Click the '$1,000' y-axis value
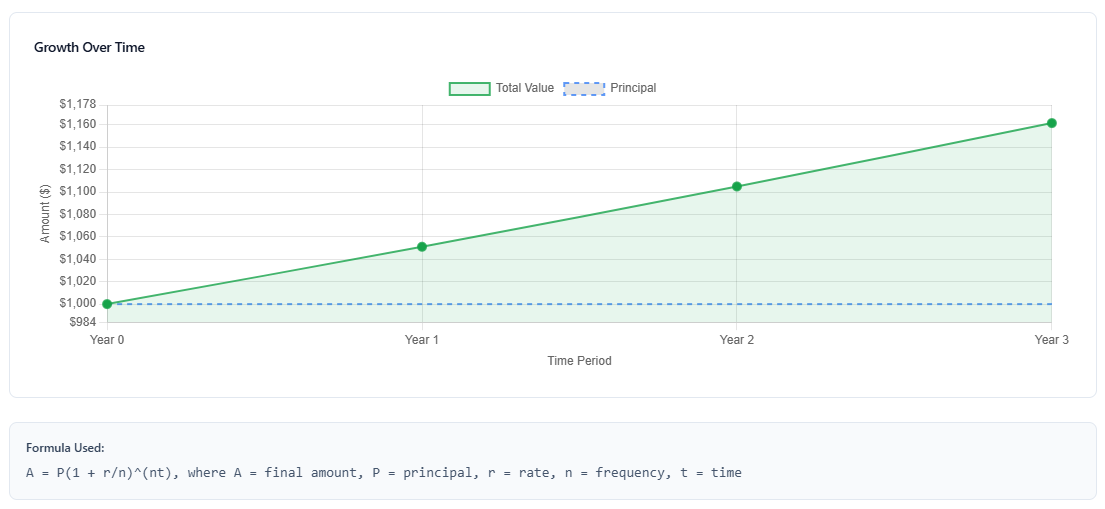 (78, 304)
